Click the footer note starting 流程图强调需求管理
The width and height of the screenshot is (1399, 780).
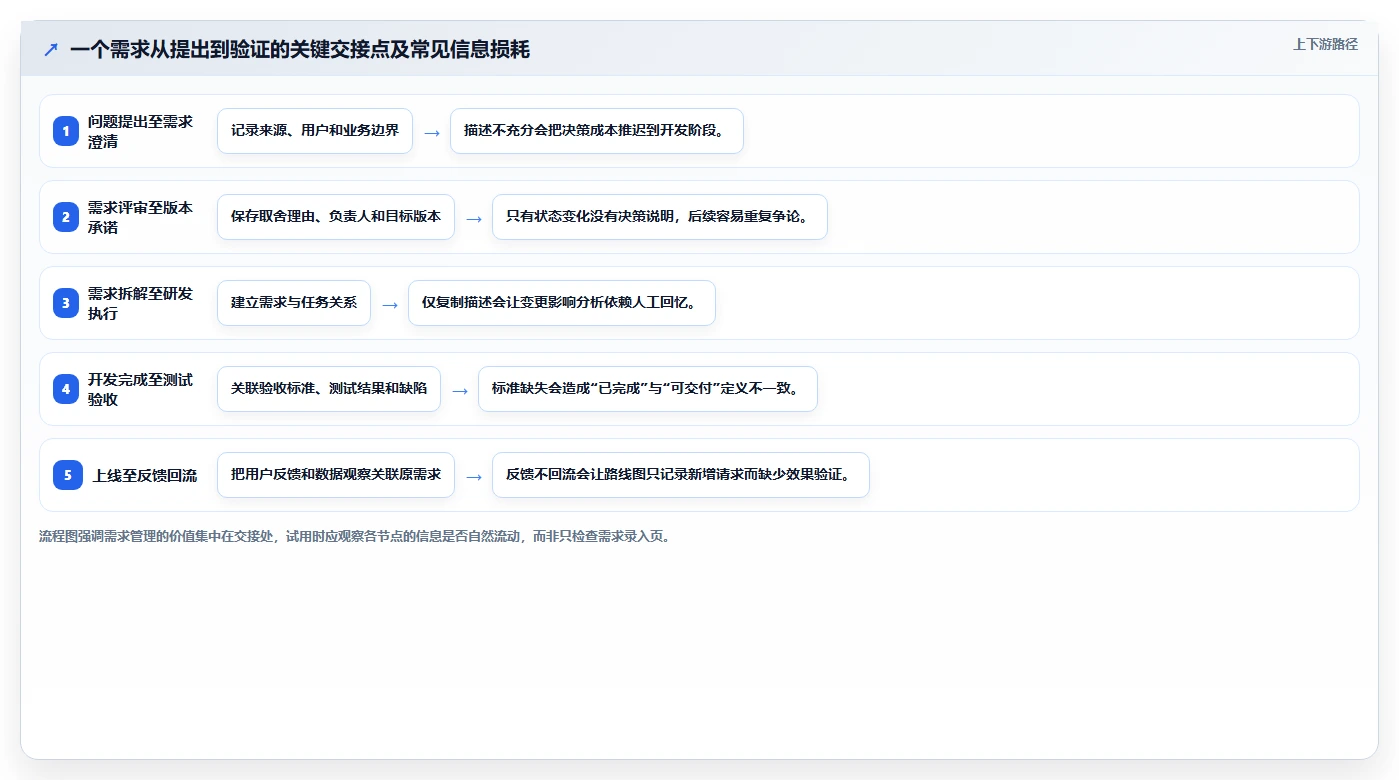(354, 536)
